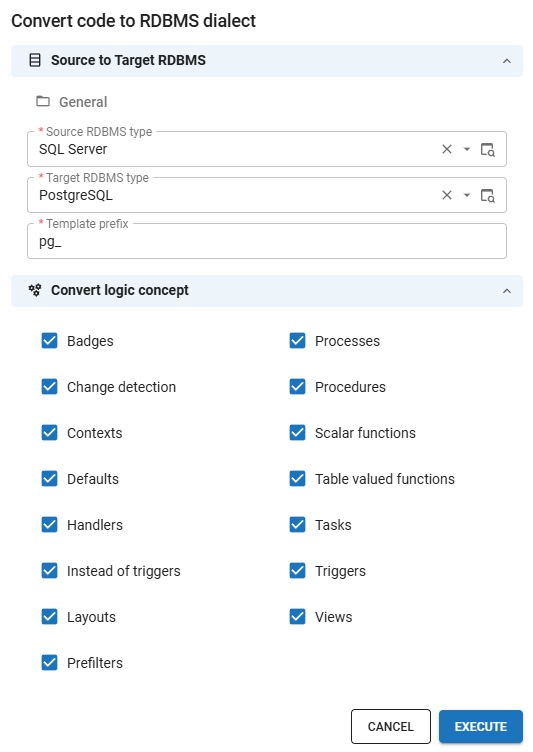Image resolution: width=533 pixels, height=752 pixels.
Task: Focus the Template prefix input field
Action: tap(267, 241)
